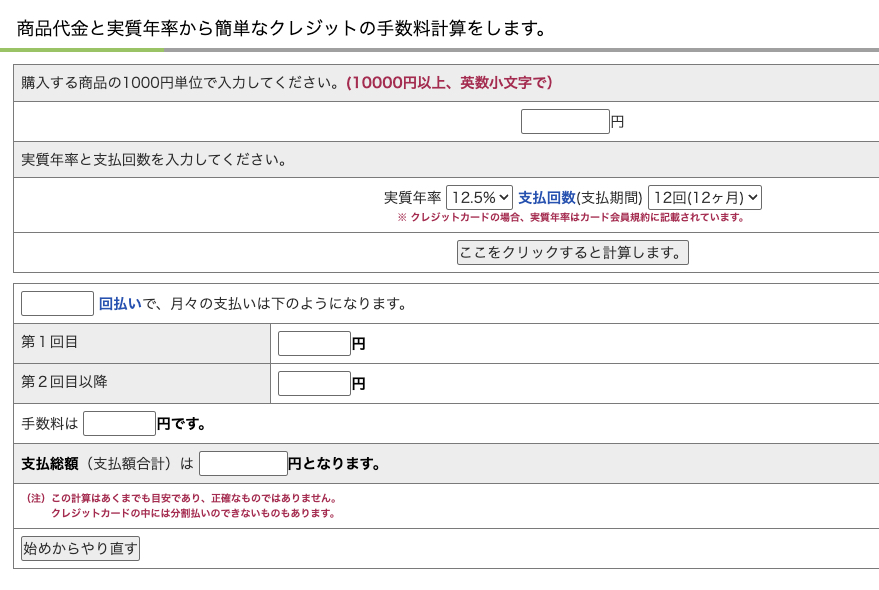Focus the installment count input field

point(56,302)
